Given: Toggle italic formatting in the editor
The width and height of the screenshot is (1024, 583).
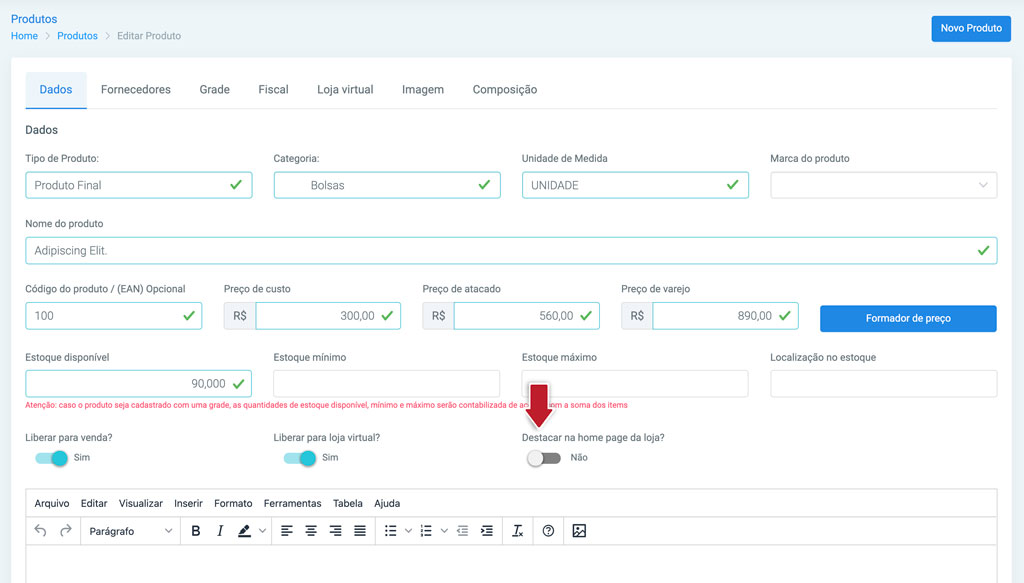Looking at the screenshot, I should 220,531.
